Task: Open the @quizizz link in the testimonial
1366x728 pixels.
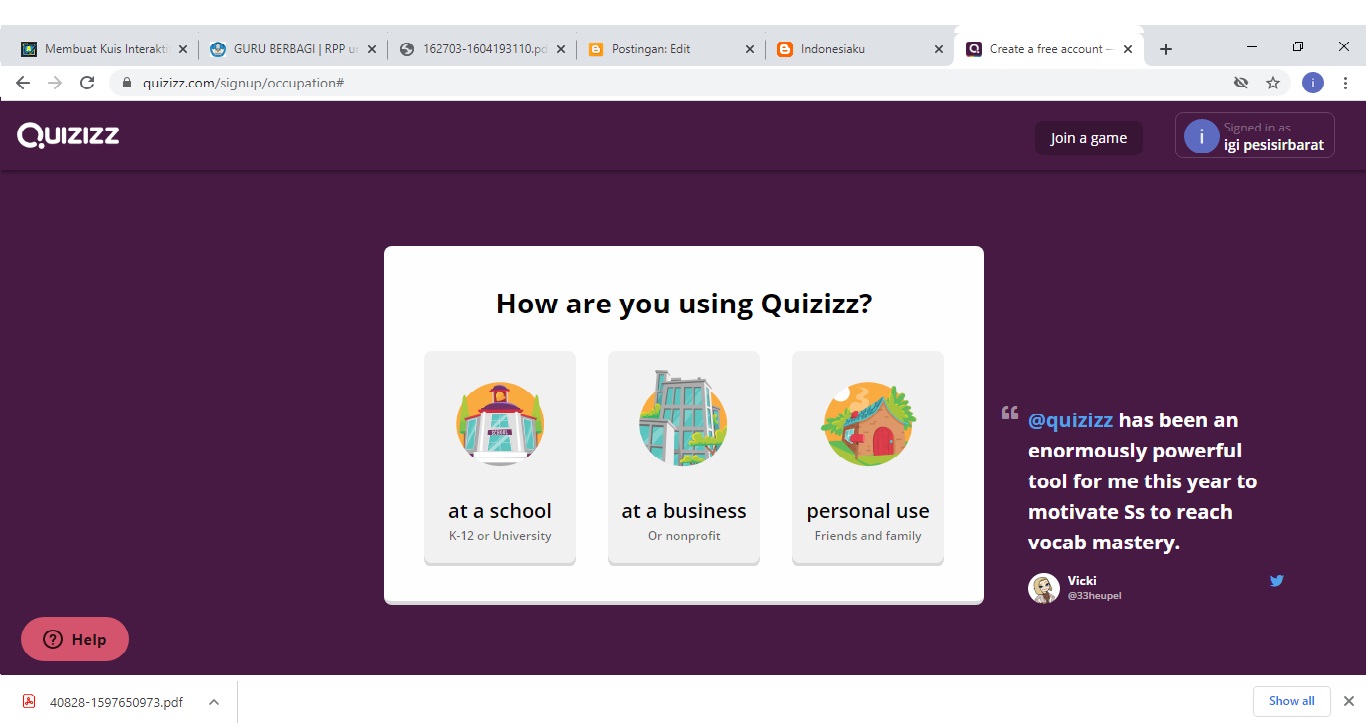Action: [x=1070, y=419]
